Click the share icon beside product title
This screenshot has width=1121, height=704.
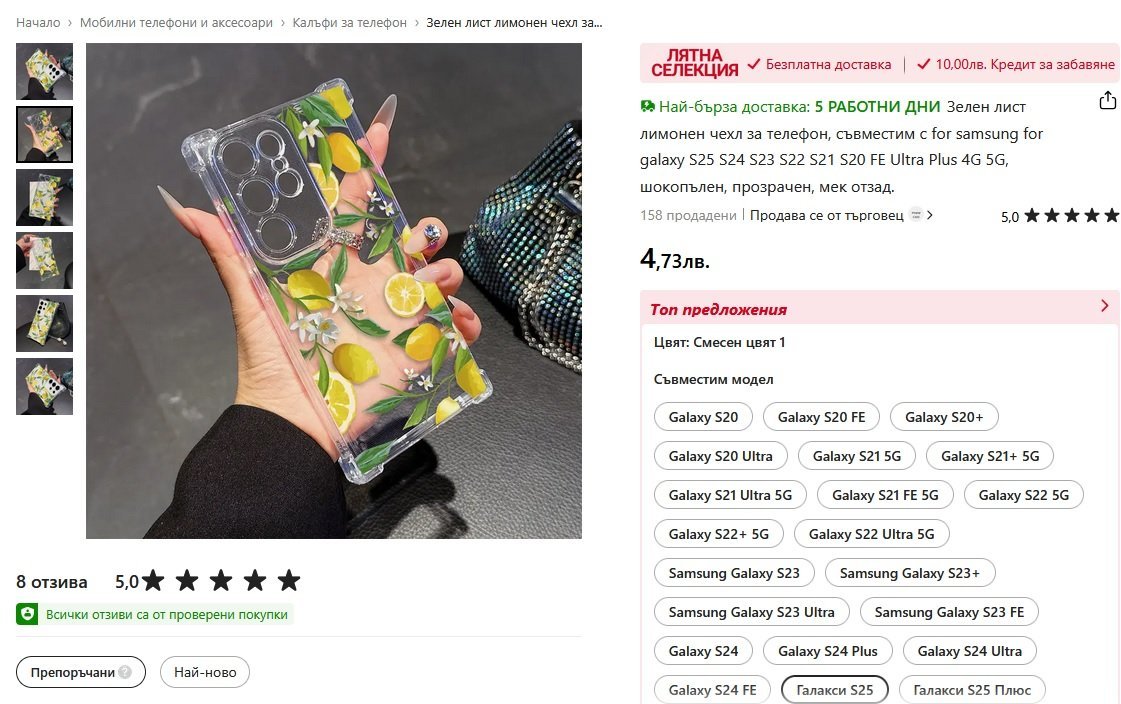tap(1107, 100)
